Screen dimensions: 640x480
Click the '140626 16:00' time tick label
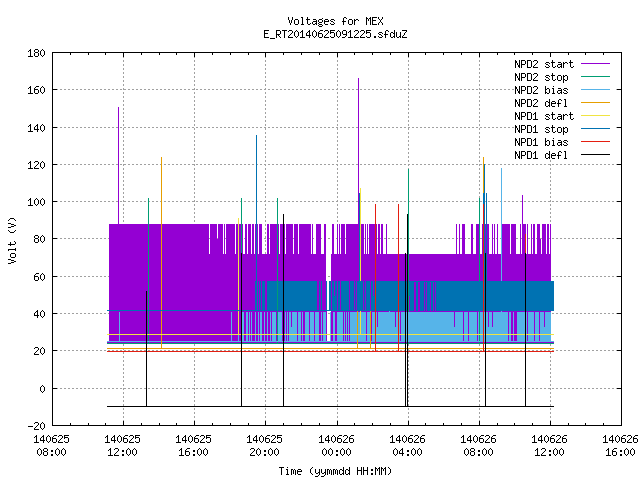(620, 446)
